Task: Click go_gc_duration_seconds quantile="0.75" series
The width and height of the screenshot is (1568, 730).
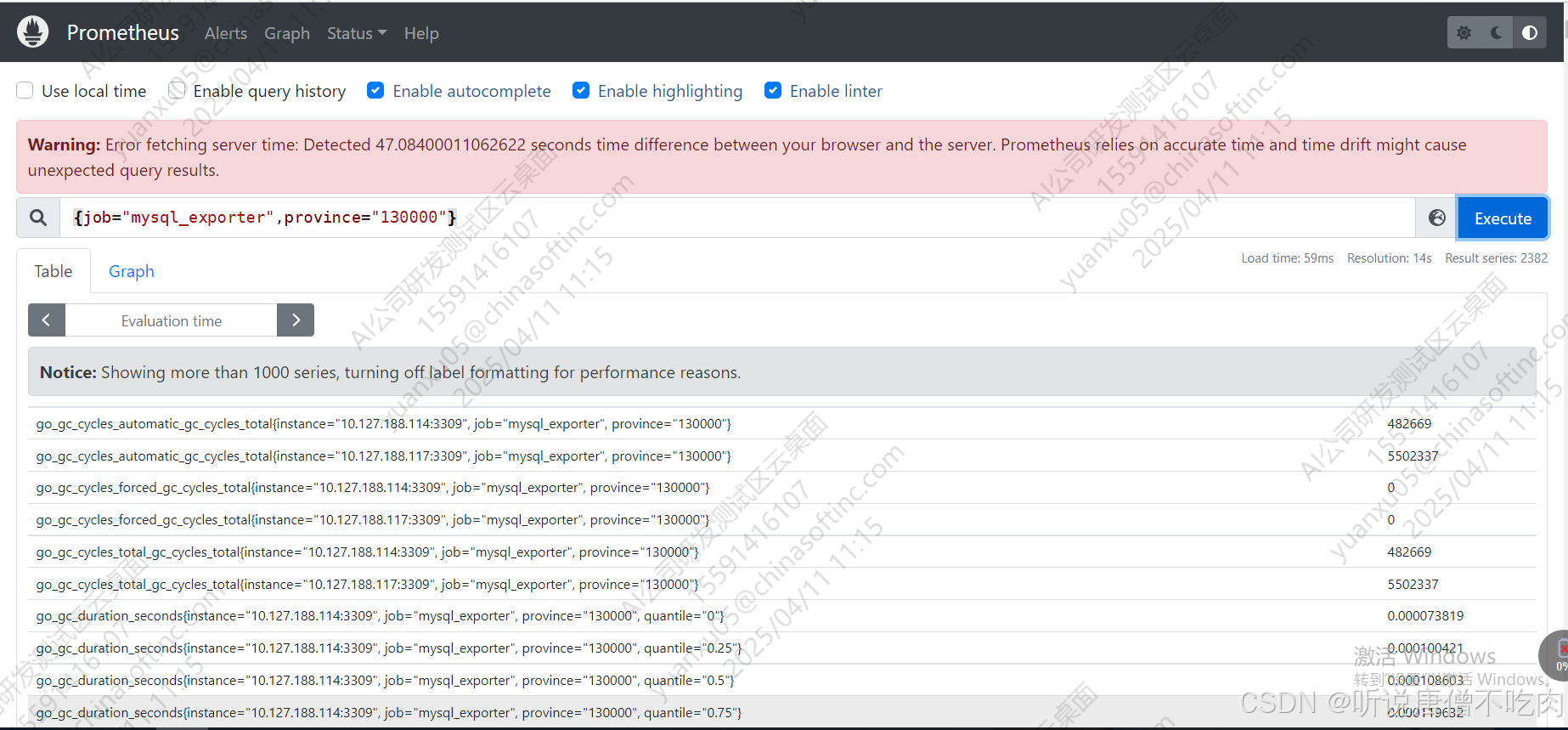Action: [389, 712]
